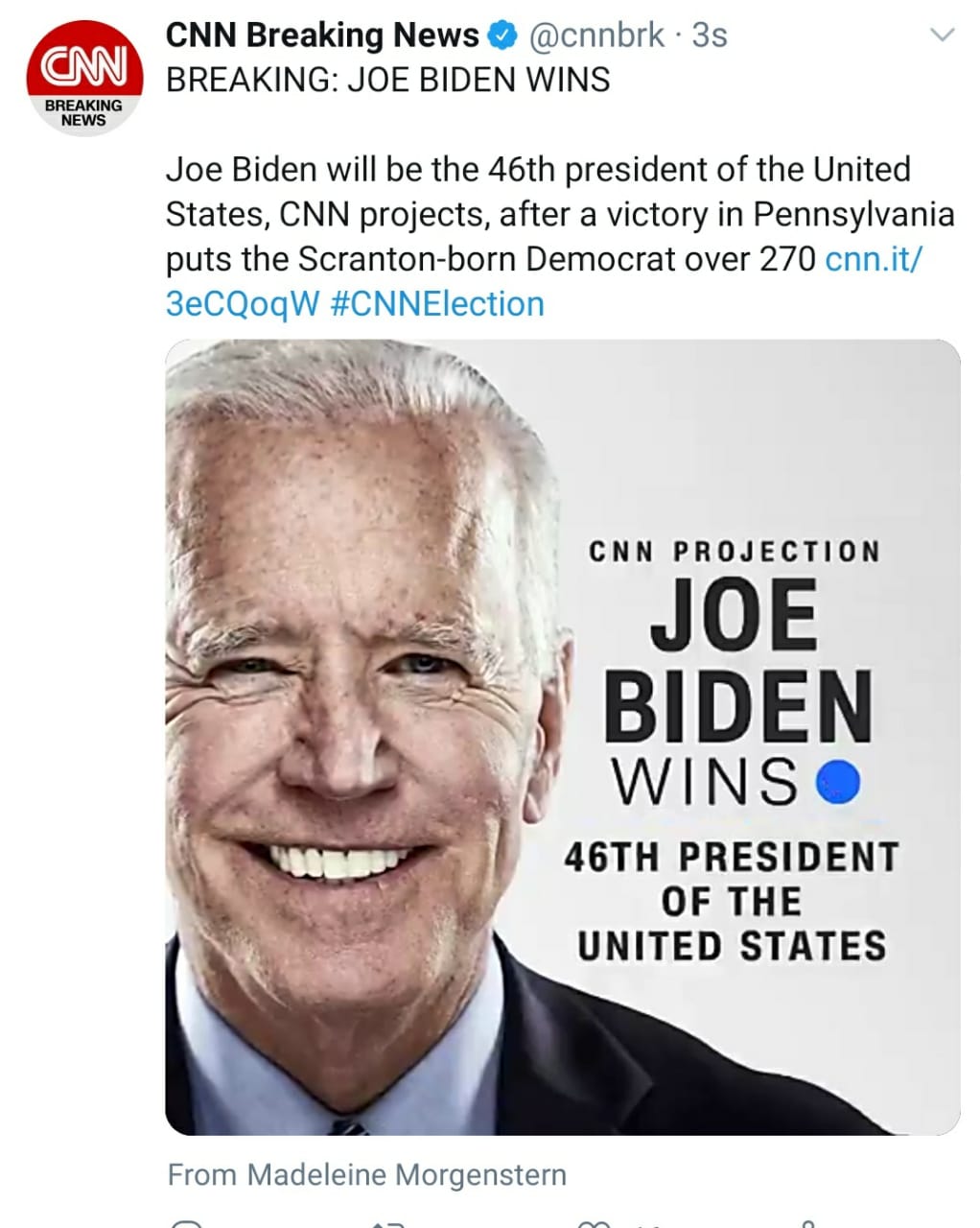980x1228 pixels.
Task: Open the #CNNElection hashtag
Action: click(436, 304)
